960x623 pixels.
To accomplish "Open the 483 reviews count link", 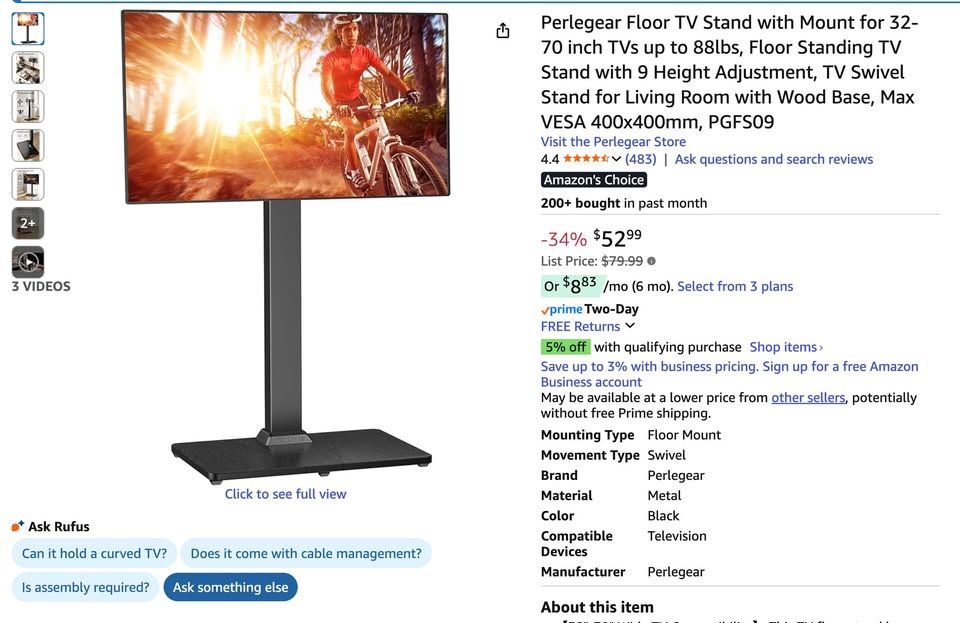I will (x=640, y=159).
